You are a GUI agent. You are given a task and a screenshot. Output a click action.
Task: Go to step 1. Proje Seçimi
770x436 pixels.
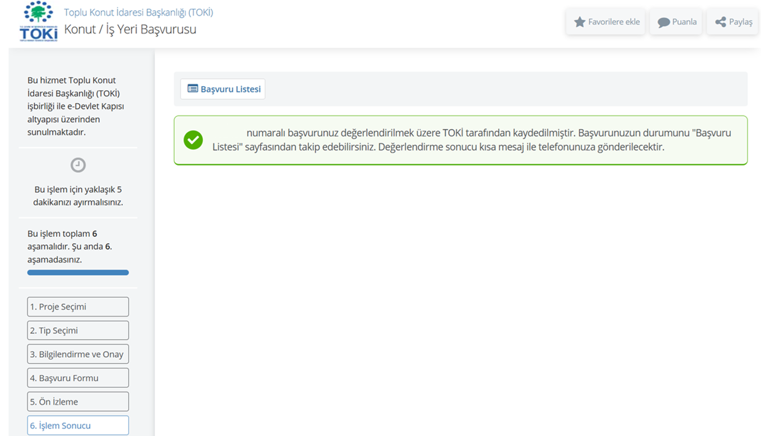[x=78, y=307]
